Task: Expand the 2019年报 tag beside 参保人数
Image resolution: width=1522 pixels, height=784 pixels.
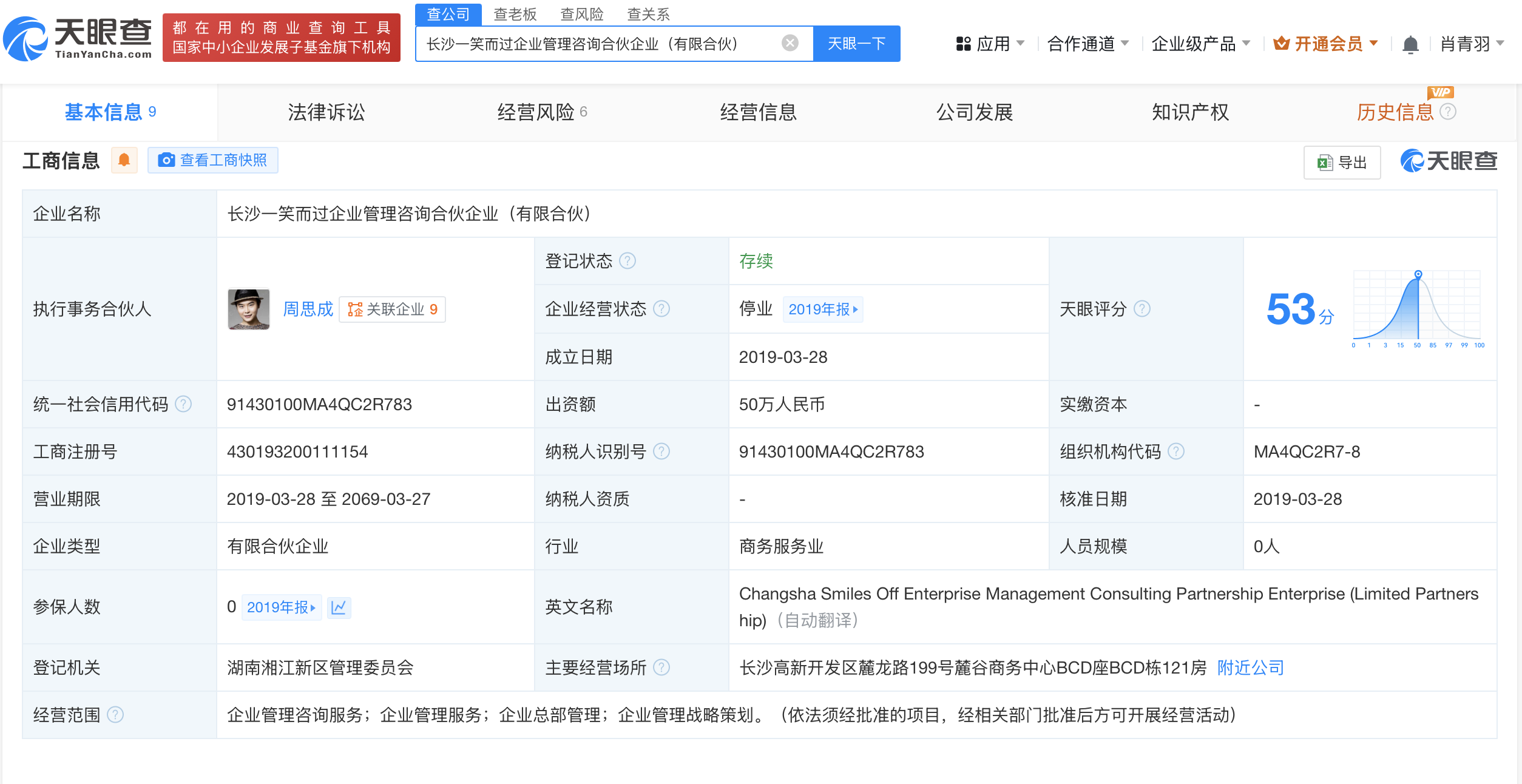Action: (x=281, y=607)
